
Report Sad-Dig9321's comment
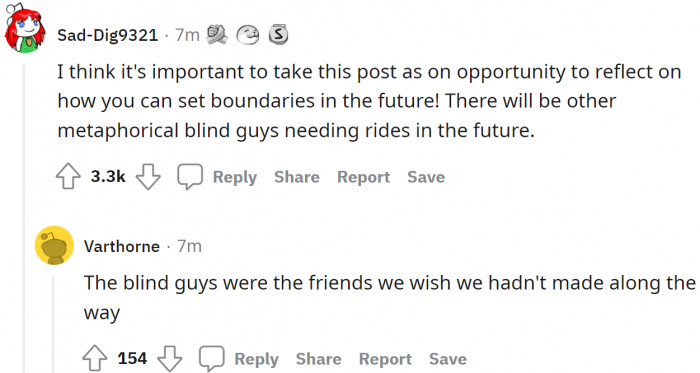[363, 177]
